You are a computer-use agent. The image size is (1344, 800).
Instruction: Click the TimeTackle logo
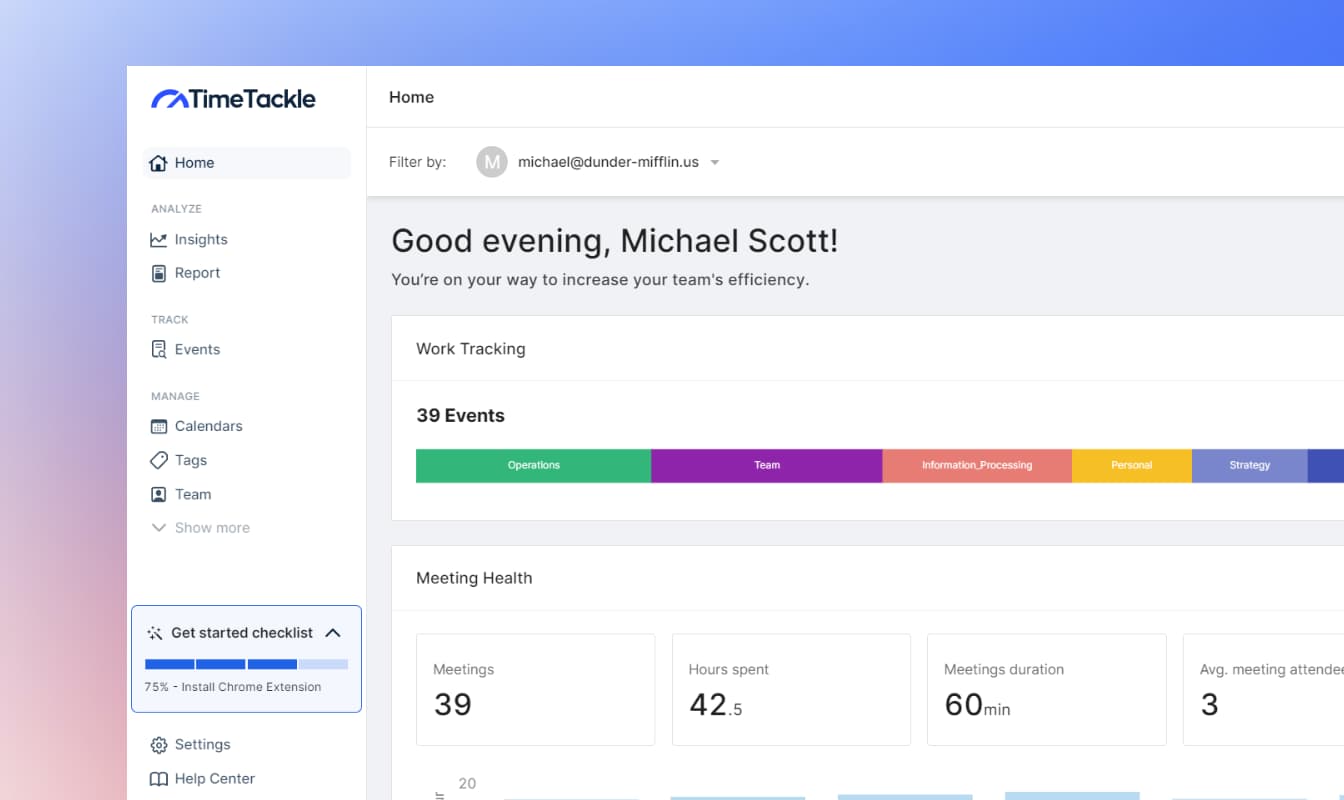233,98
